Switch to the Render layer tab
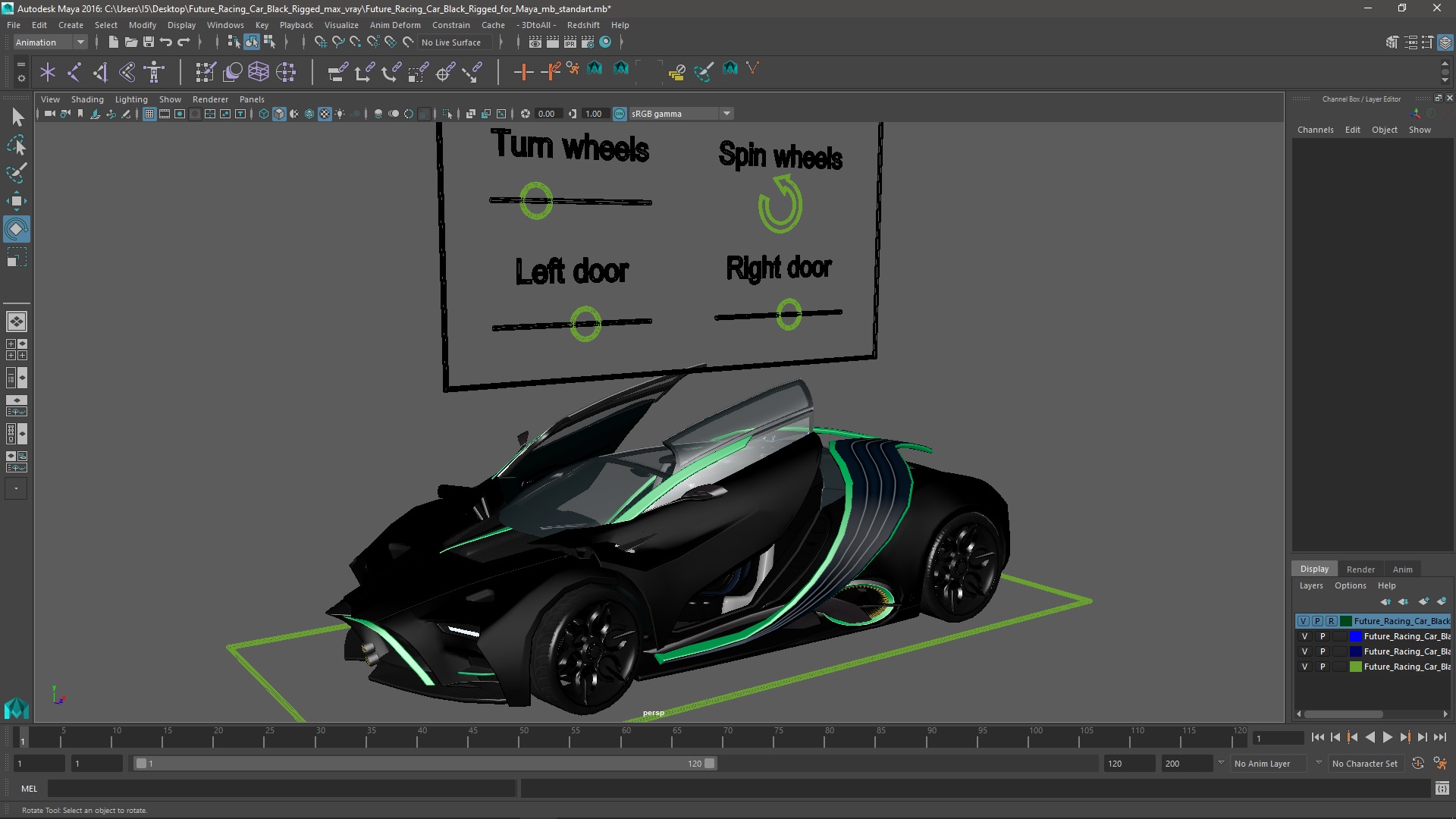 pos(1360,570)
